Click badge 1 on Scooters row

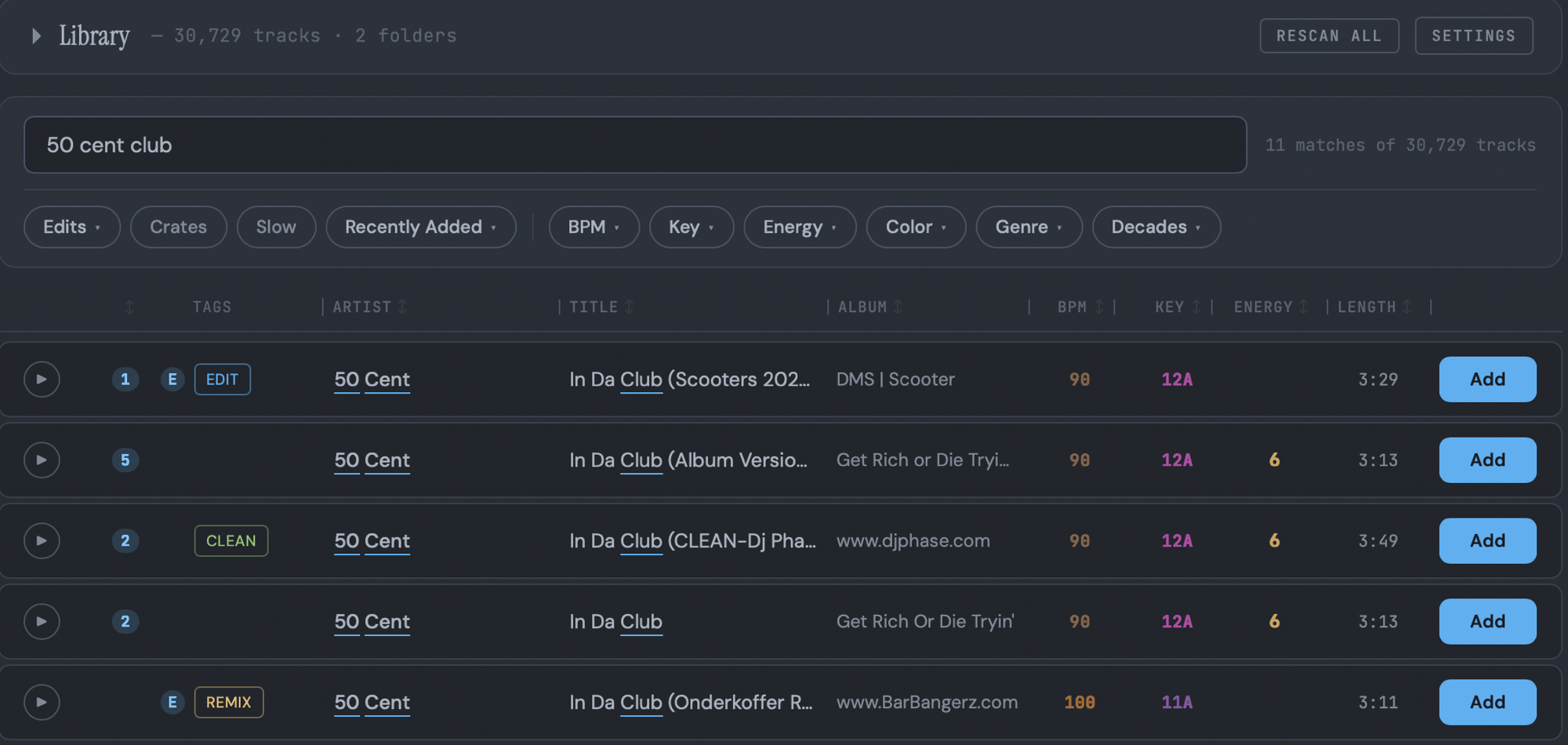click(125, 380)
